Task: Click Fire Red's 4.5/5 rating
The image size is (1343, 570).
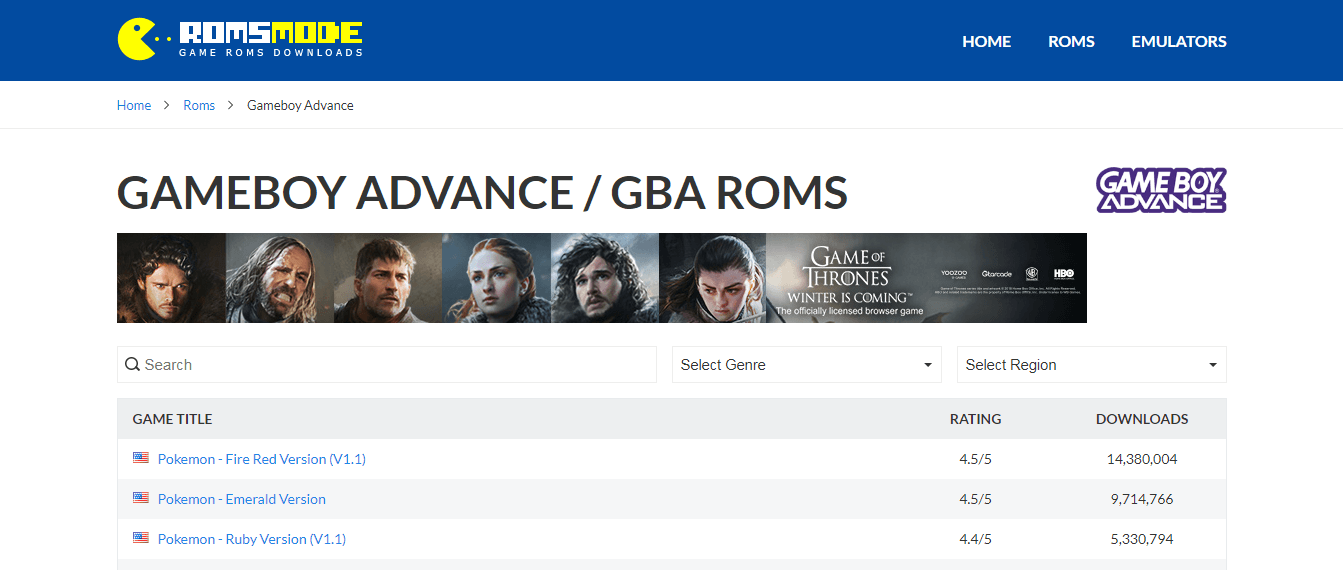Action: (975, 459)
